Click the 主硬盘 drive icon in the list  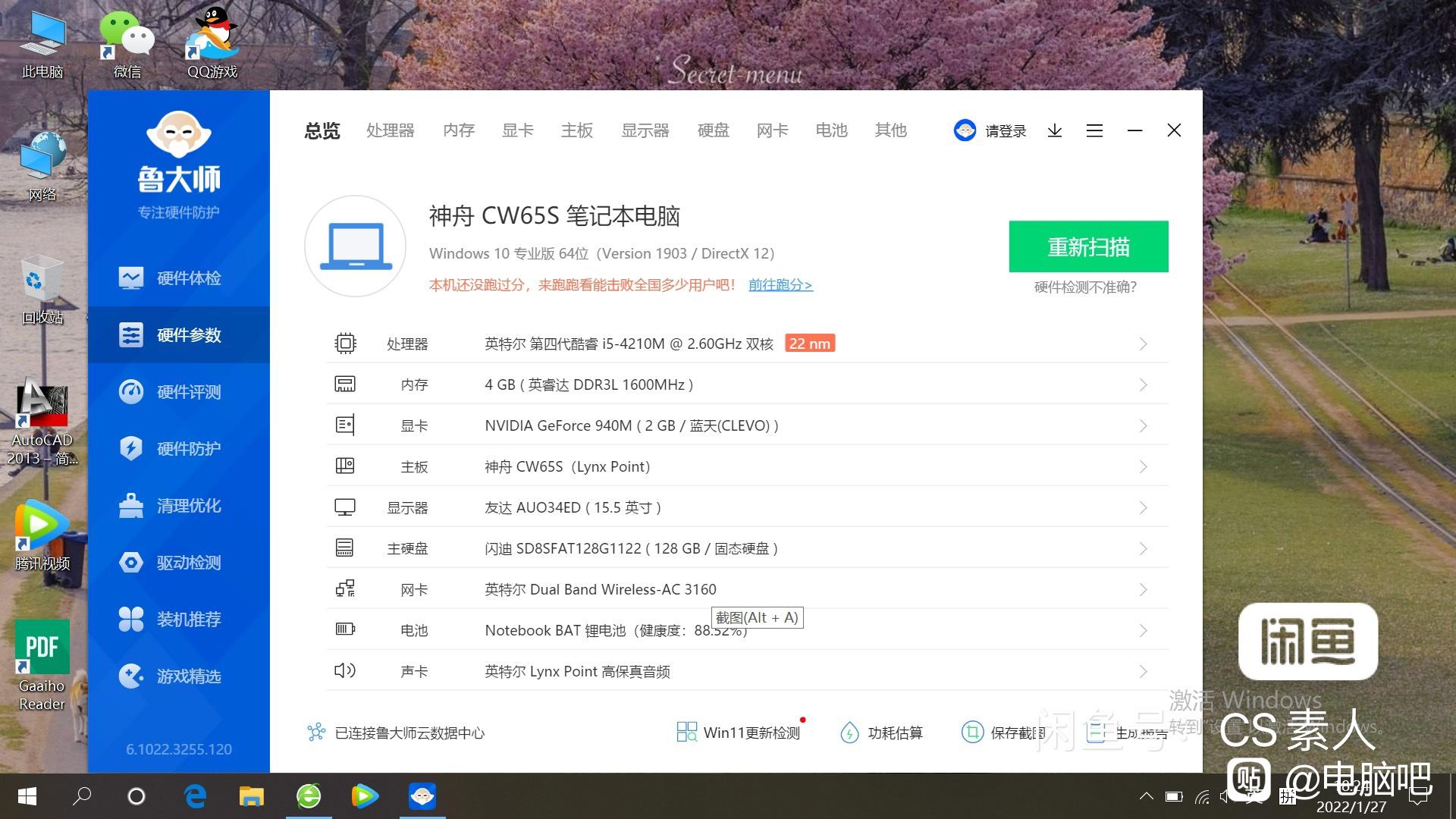(345, 548)
